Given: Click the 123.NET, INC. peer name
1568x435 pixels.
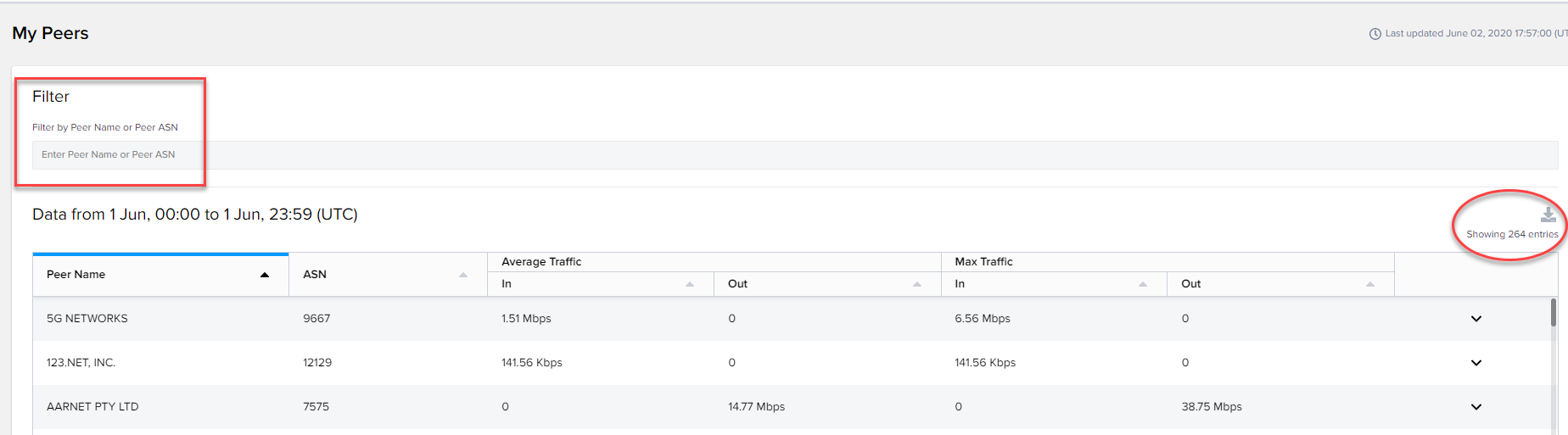Looking at the screenshot, I should click(81, 363).
